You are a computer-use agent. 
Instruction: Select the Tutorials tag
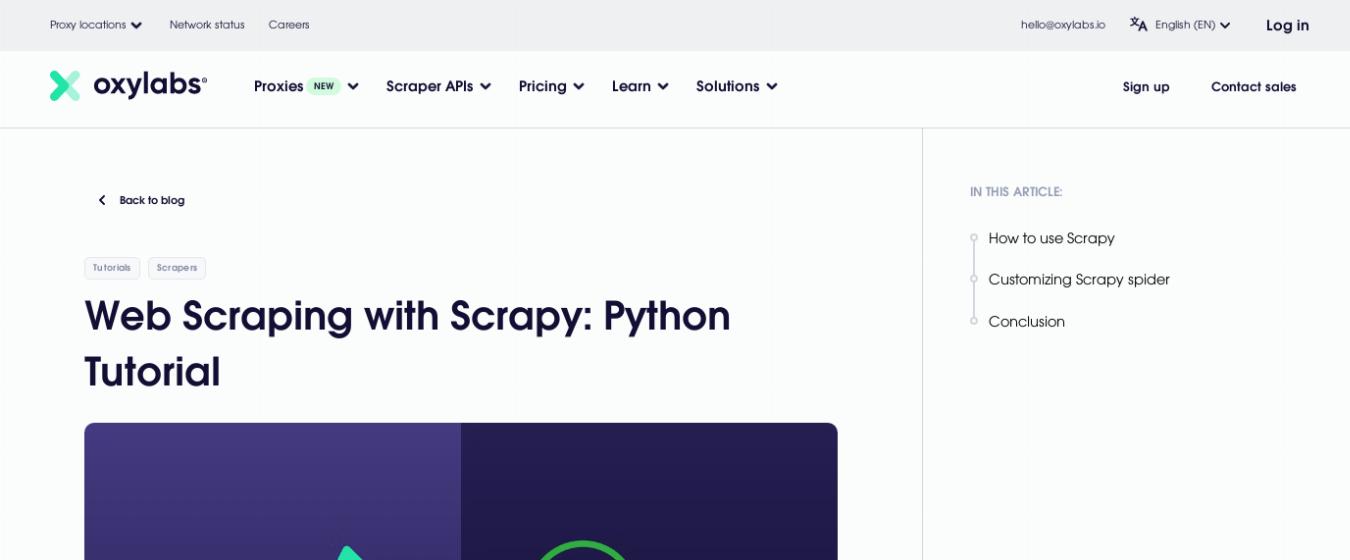[112, 268]
